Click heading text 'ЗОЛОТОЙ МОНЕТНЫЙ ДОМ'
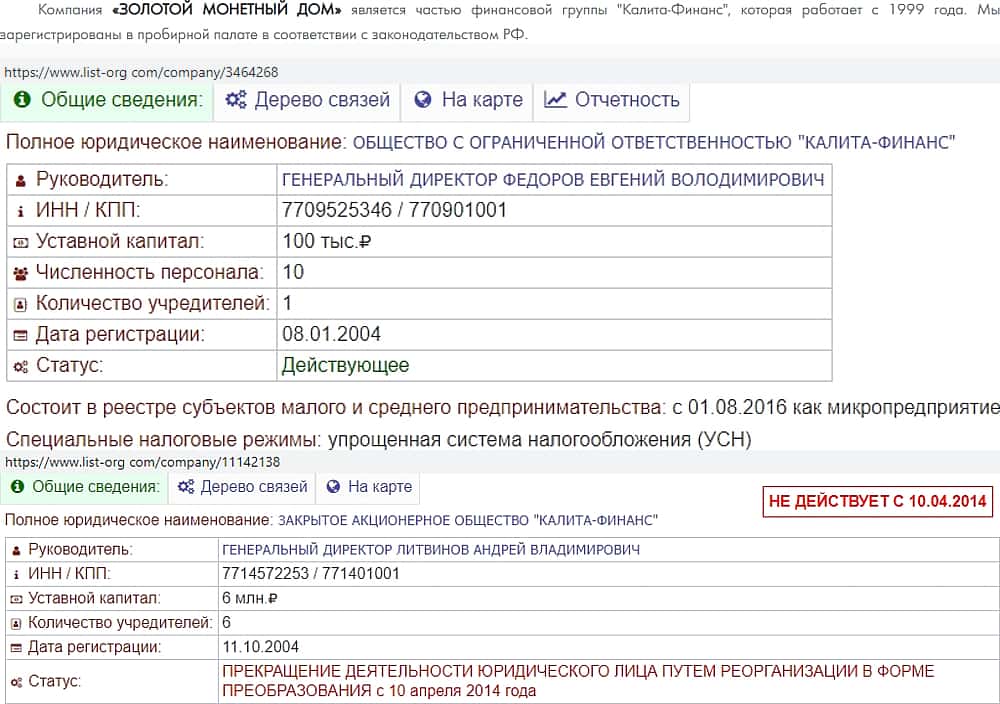1000x704 pixels. pos(227,10)
